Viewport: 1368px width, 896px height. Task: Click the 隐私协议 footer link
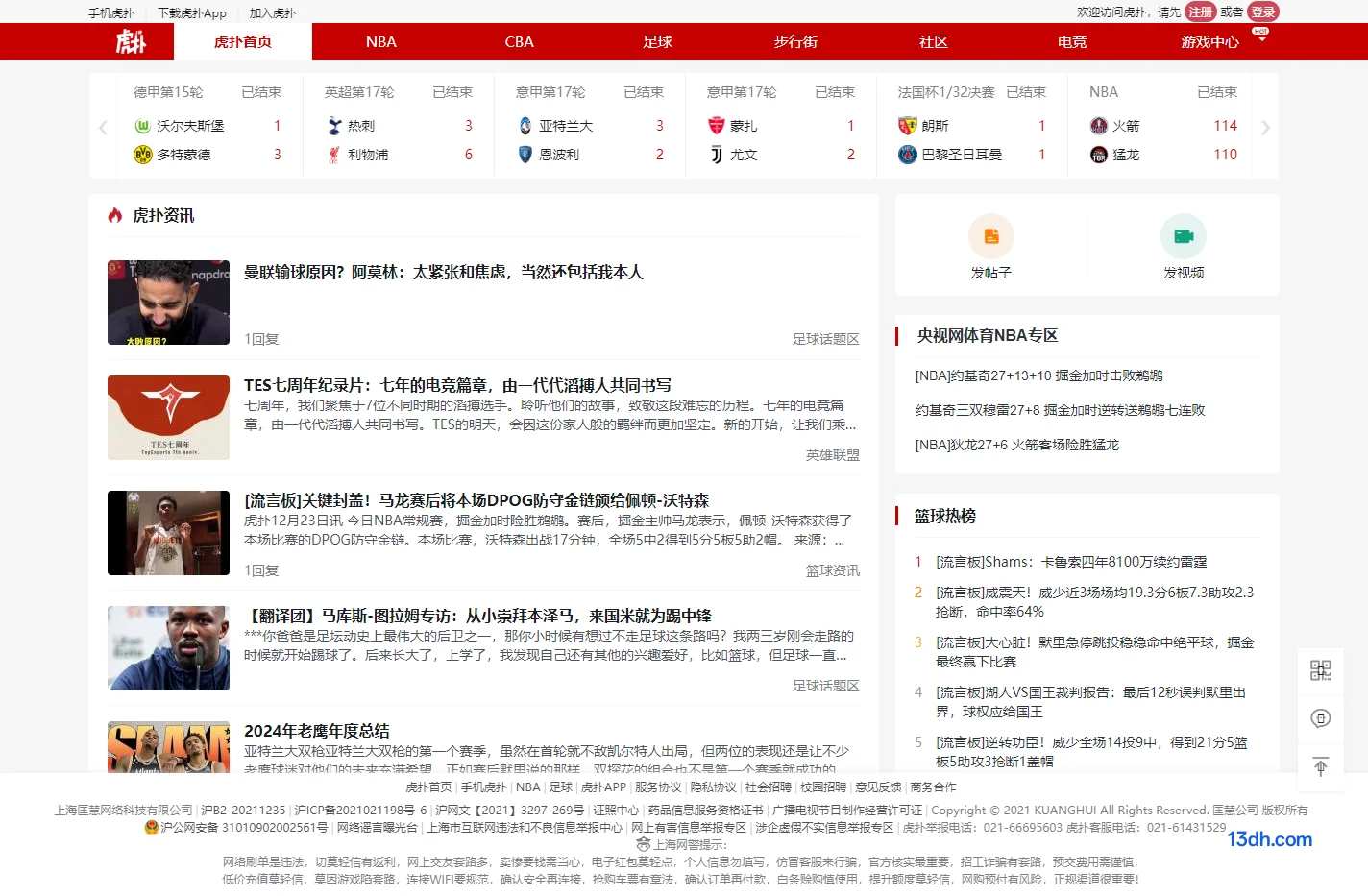(x=714, y=787)
